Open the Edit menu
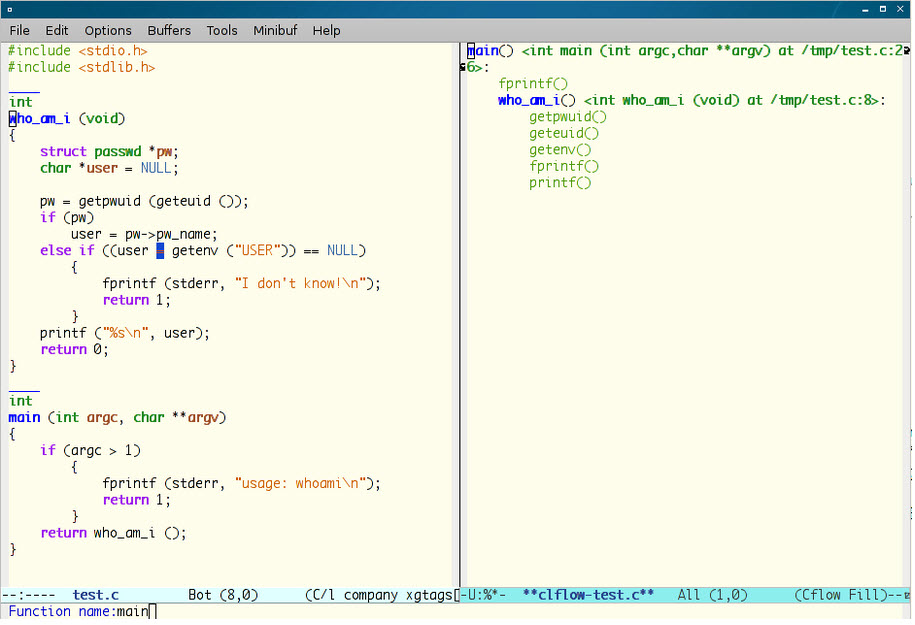This screenshot has width=915, height=625. click(x=57, y=31)
